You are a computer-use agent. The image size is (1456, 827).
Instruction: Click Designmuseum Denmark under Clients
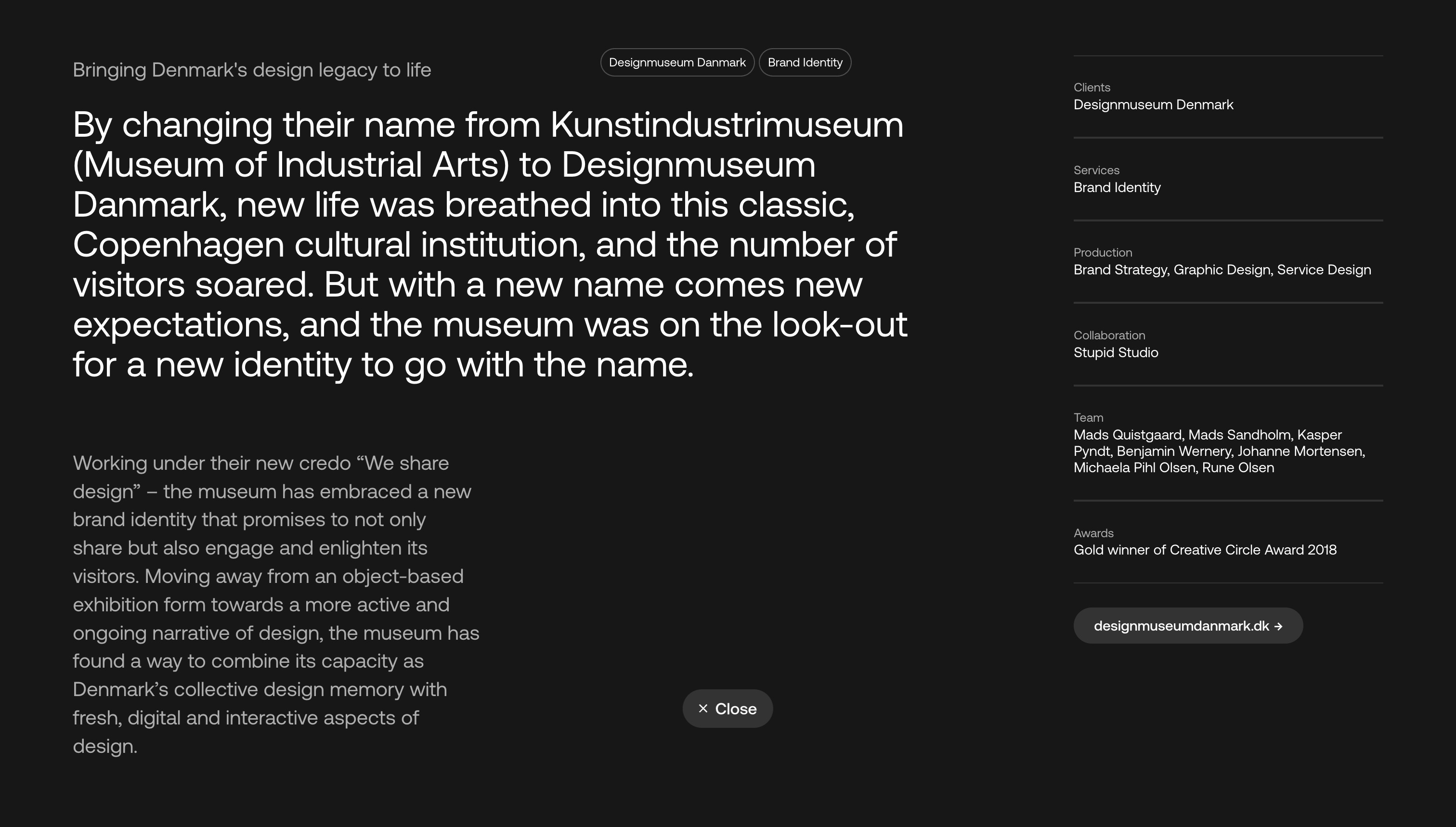[x=1153, y=104]
